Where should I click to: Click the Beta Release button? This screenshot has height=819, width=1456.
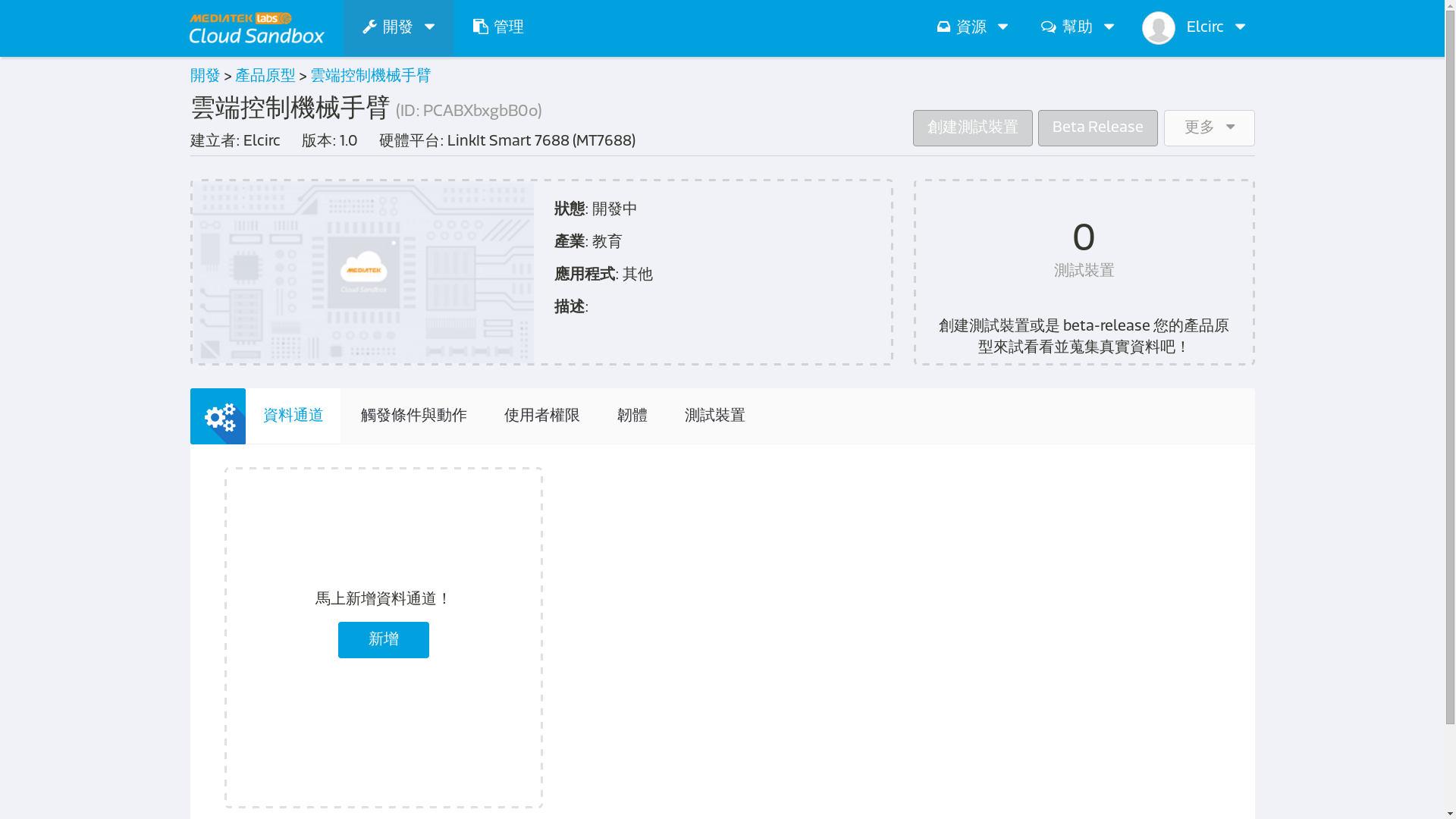pos(1097,128)
